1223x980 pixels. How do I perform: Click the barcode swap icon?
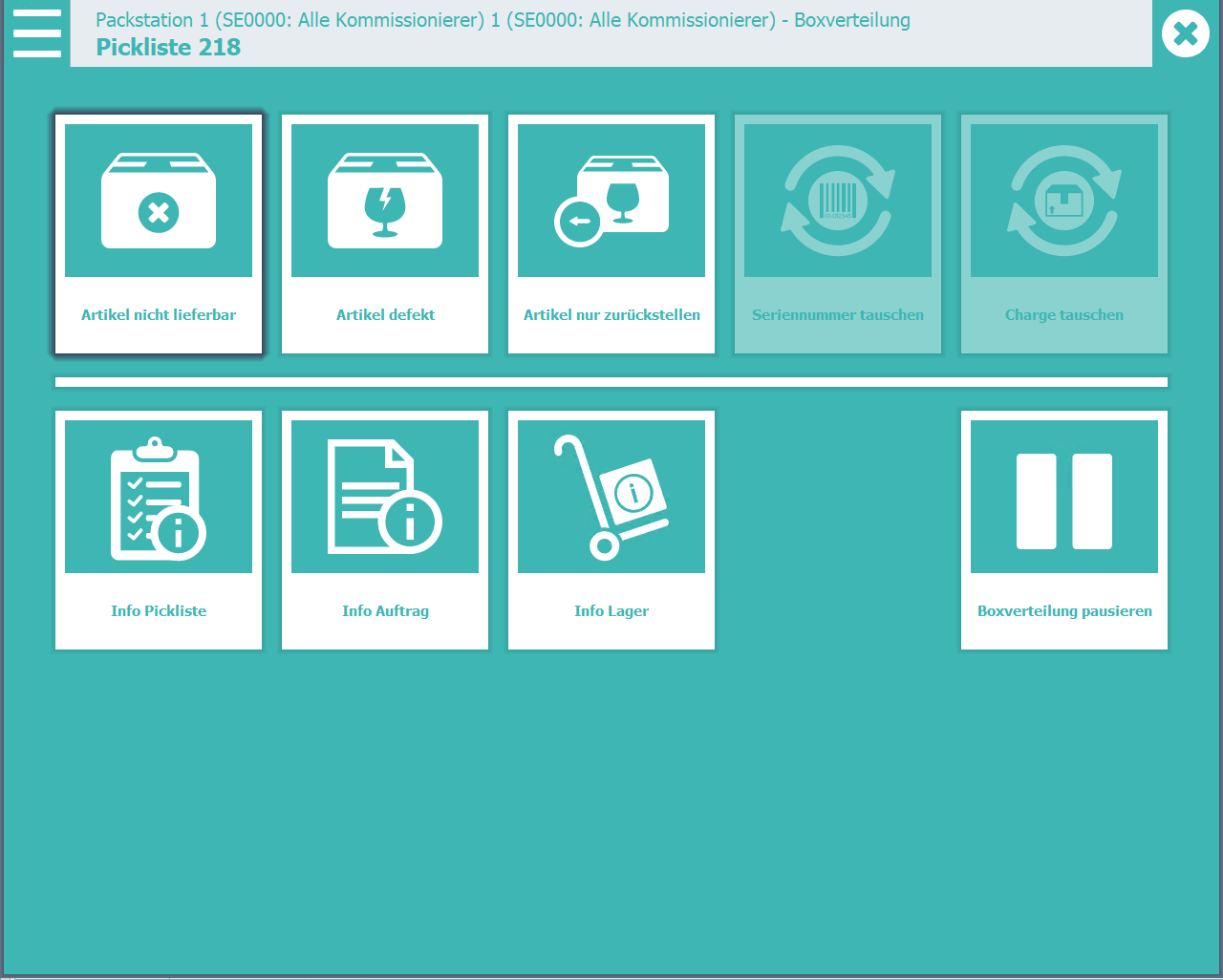[838, 201]
